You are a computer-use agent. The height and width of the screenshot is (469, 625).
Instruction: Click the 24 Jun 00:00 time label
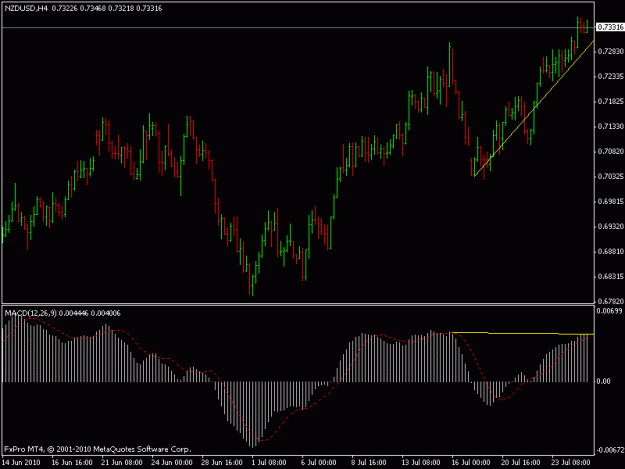pos(172,463)
